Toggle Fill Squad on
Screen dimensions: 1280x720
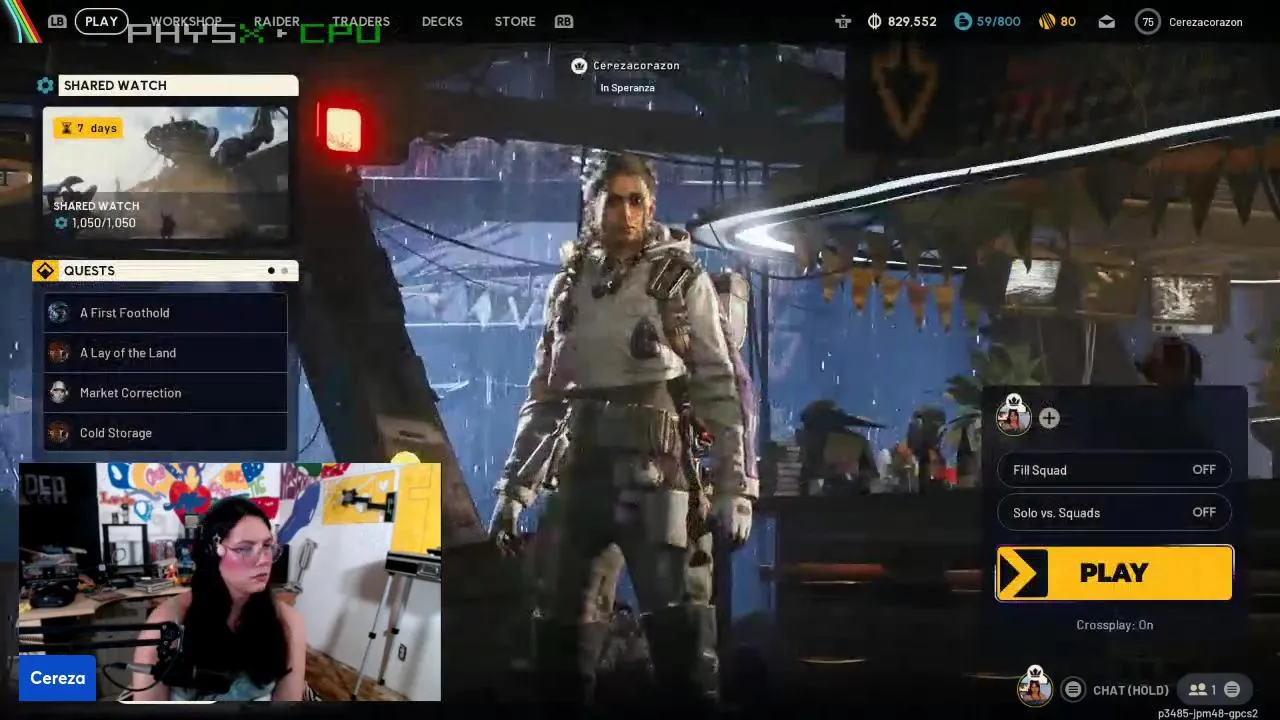tap(1114, 470)
